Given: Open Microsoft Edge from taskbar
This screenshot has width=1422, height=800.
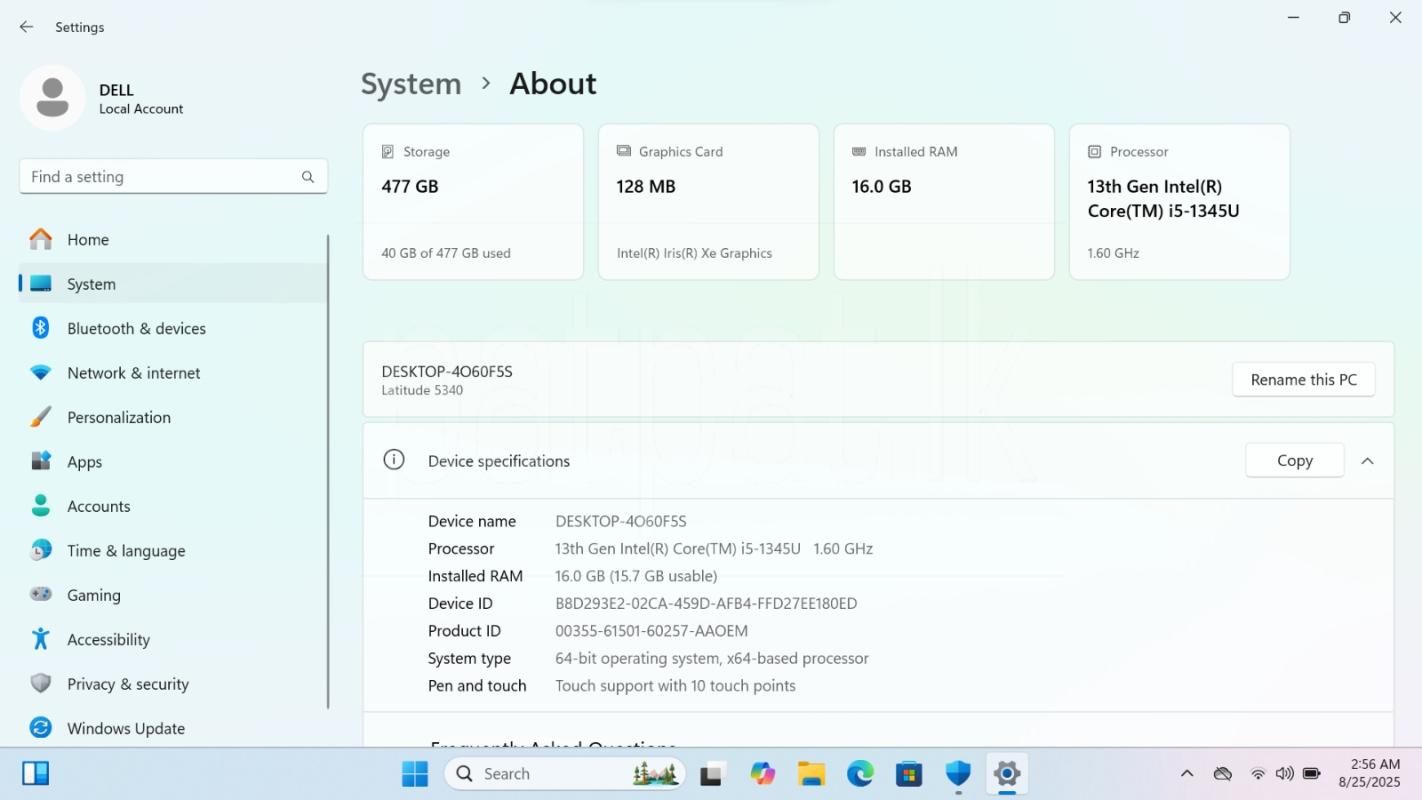Looking at the screenshot, I should click(x=860, y=773).
